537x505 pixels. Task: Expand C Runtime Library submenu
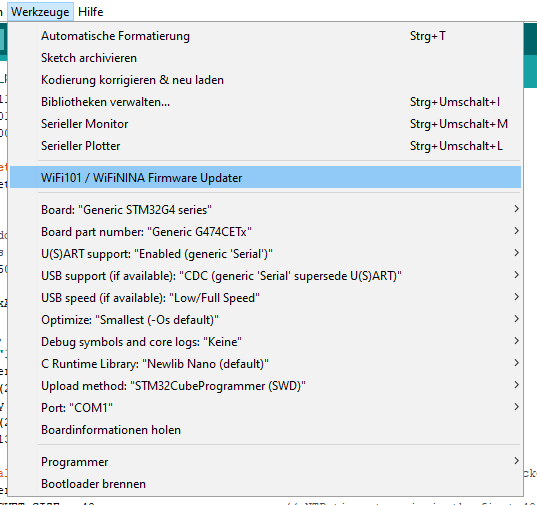pyautogui.click(x=265, y=364)
